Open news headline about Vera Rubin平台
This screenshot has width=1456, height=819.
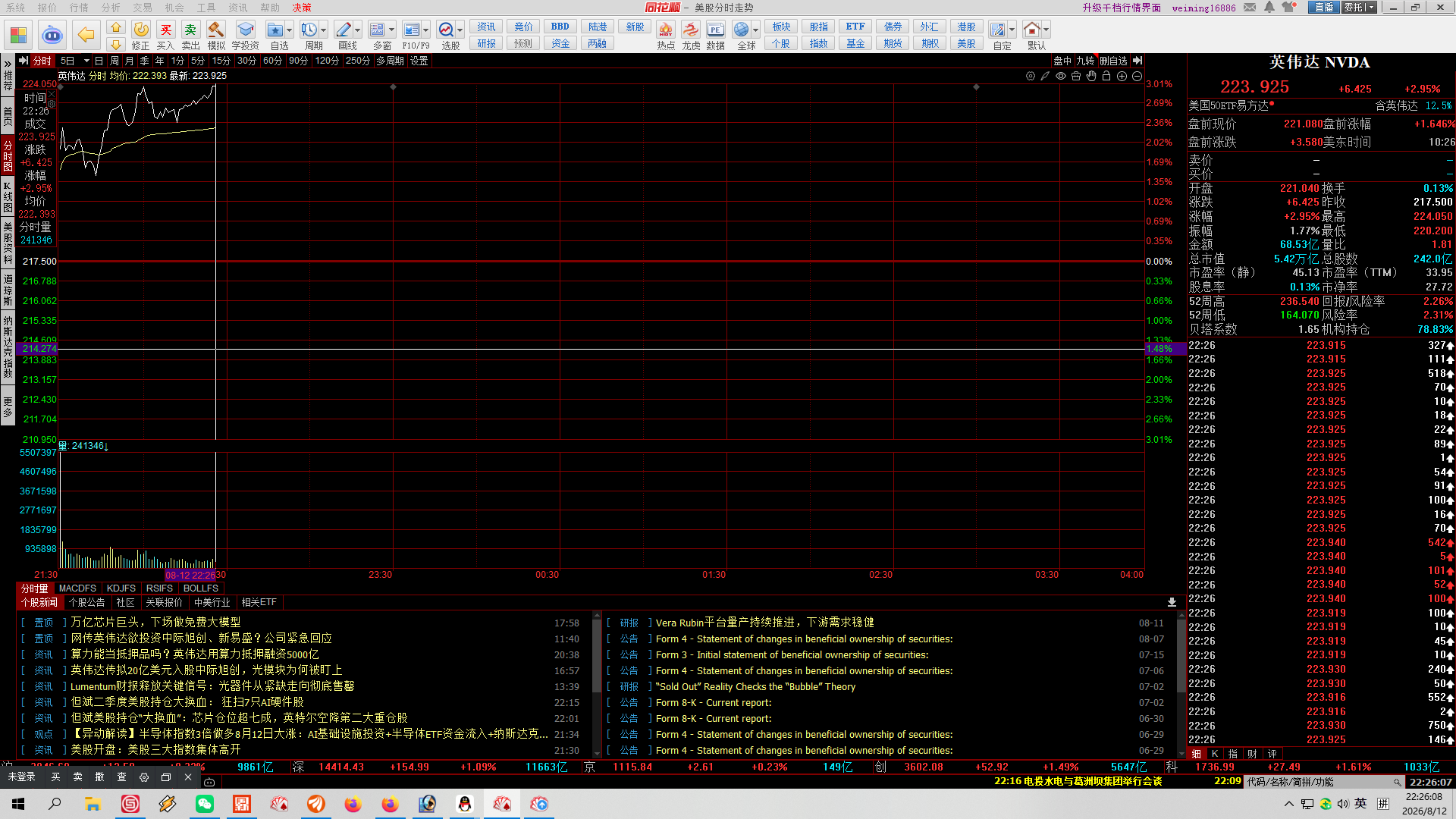pos(764,623)
